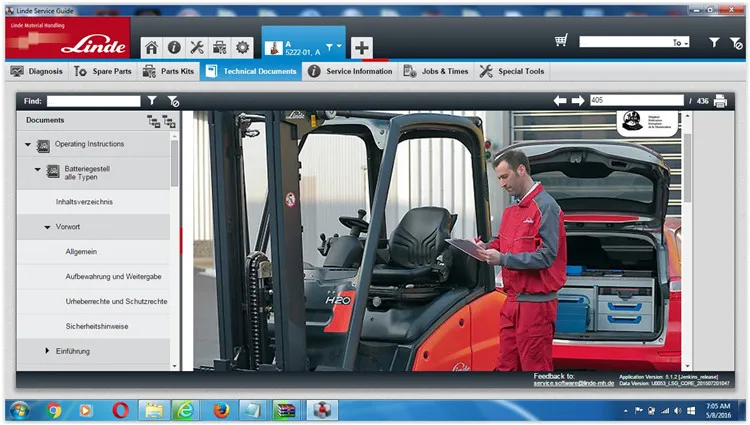
Task: Go to previous page with left arrow
Action: click(x=560, y=100)
